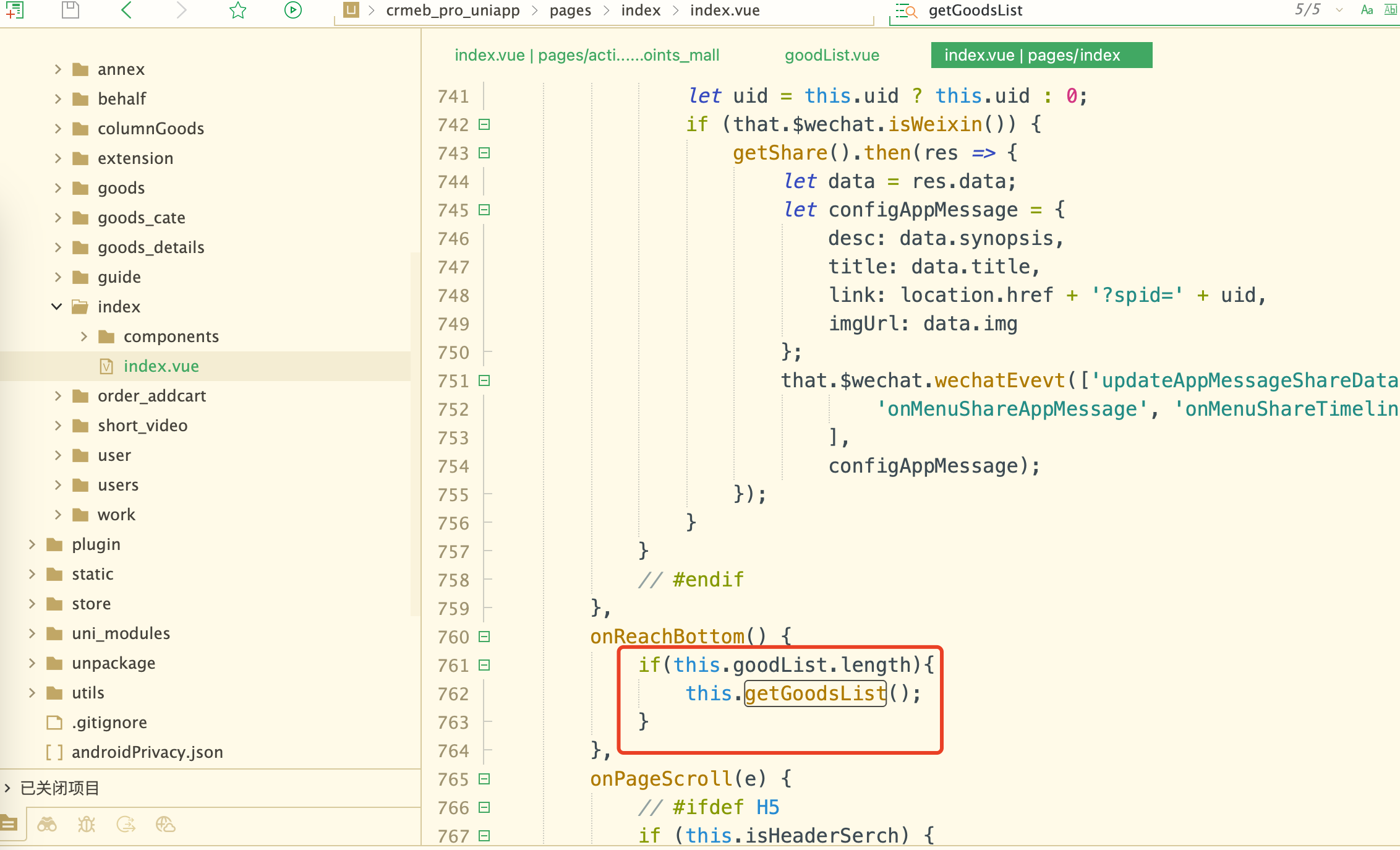This screenshot has height=850, width=1400.
Task: Expand the behalf folder
Action: 58,99
